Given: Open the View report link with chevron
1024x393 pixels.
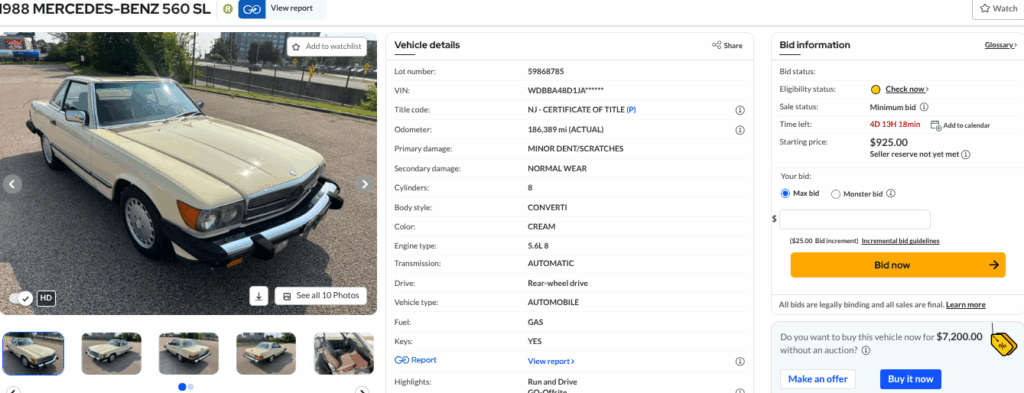Looking at the screenshot, I should [551, 361].
